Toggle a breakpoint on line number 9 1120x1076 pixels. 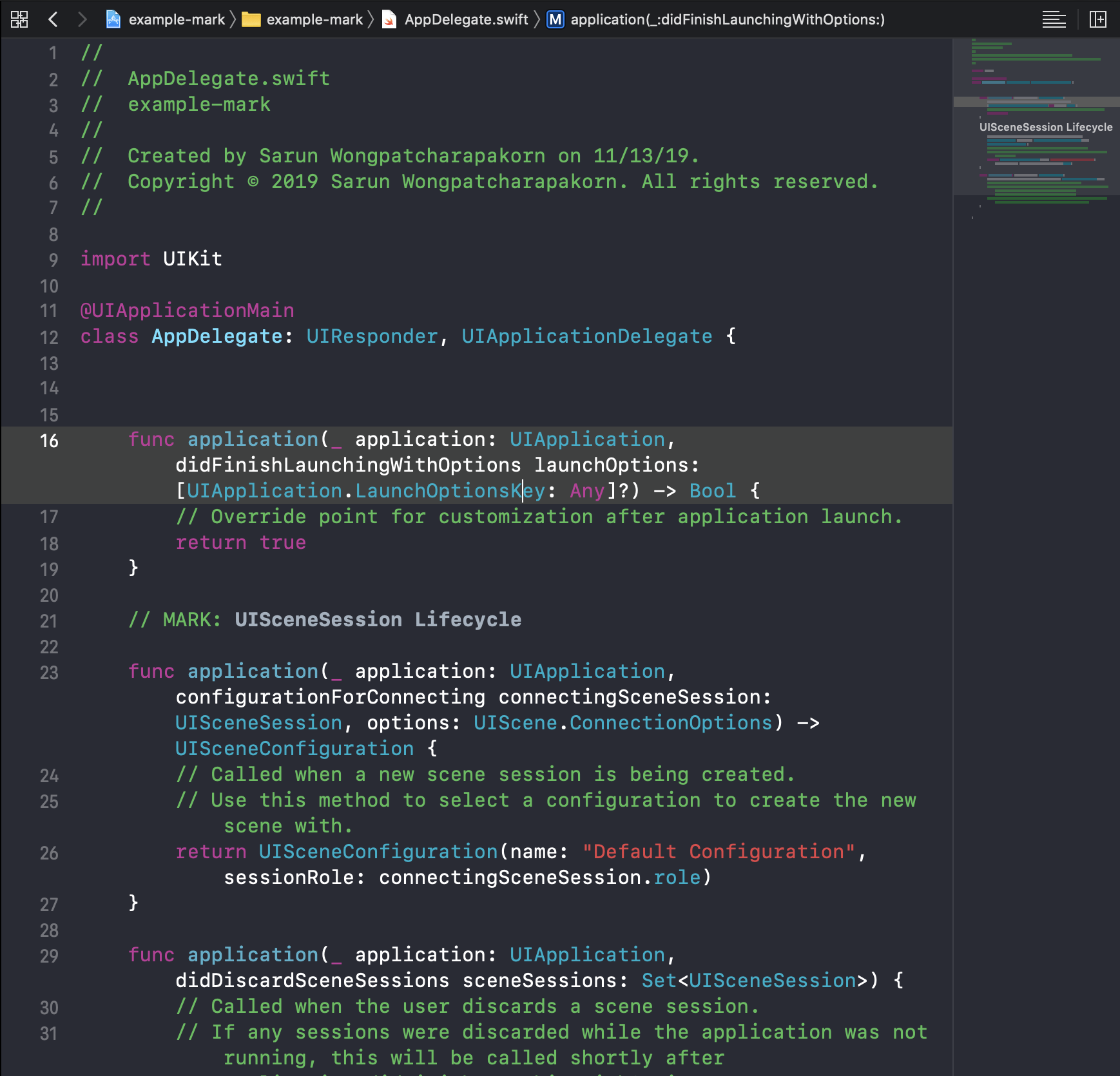(53, 260)
